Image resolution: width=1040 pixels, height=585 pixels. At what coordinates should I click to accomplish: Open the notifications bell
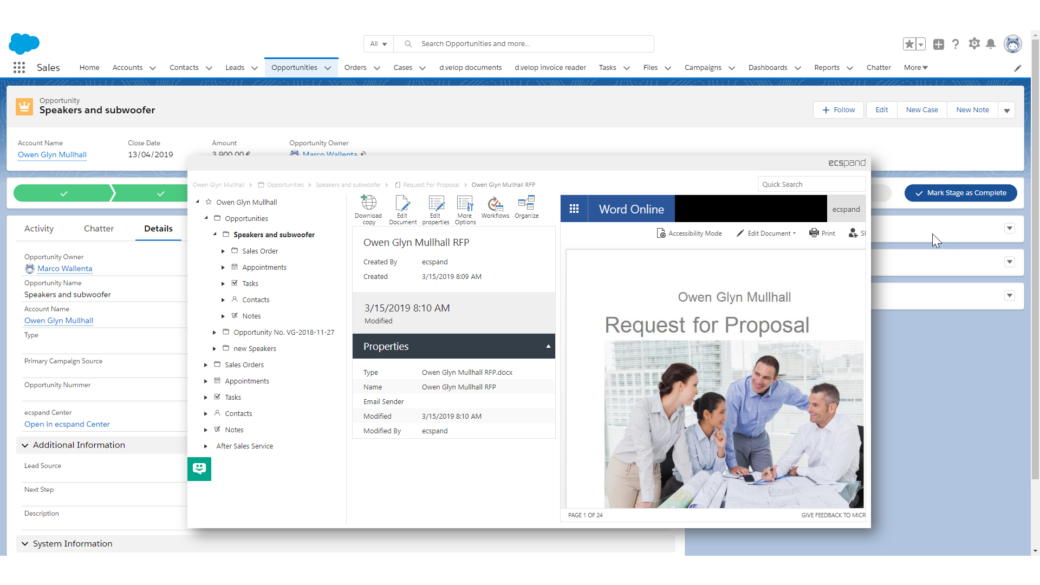tap(991, 44)
